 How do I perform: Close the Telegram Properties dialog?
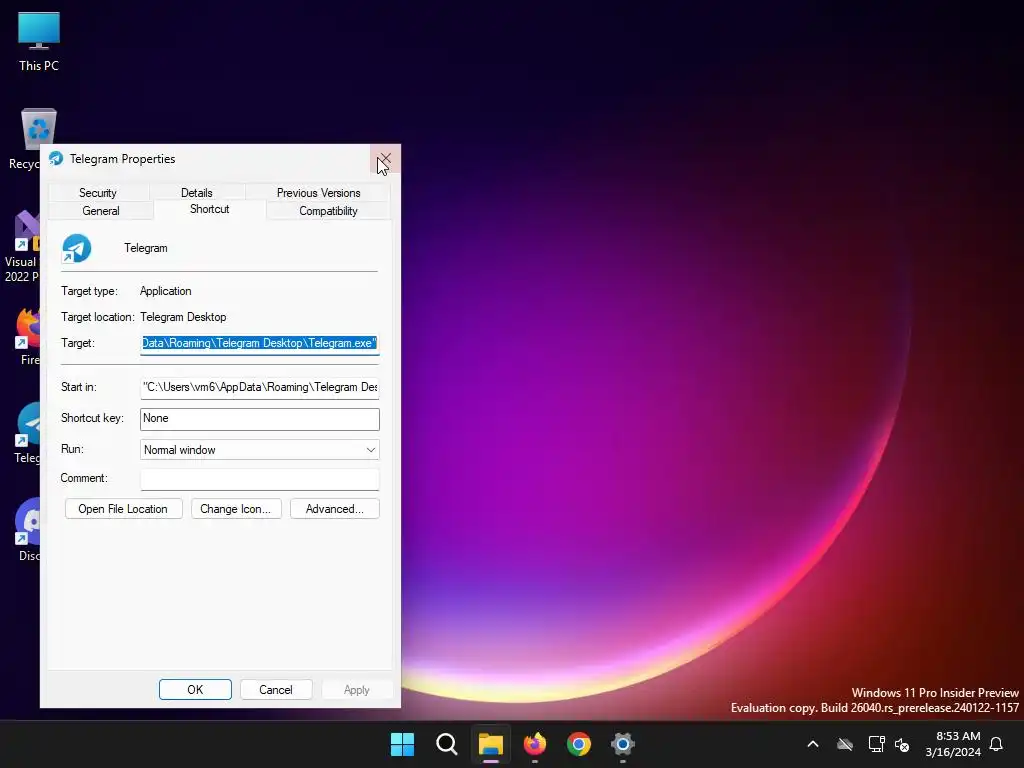[x=385, y=159]
